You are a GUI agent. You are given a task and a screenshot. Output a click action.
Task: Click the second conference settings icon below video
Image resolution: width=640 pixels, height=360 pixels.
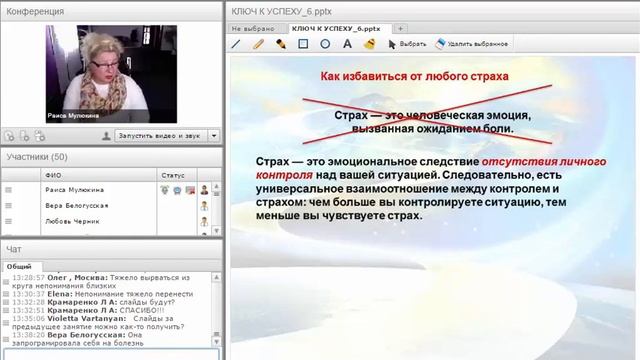point(24,136)
